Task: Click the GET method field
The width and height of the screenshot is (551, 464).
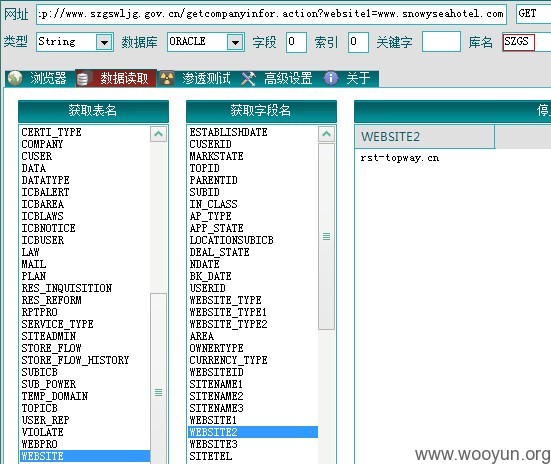Action: click(533, 14)
